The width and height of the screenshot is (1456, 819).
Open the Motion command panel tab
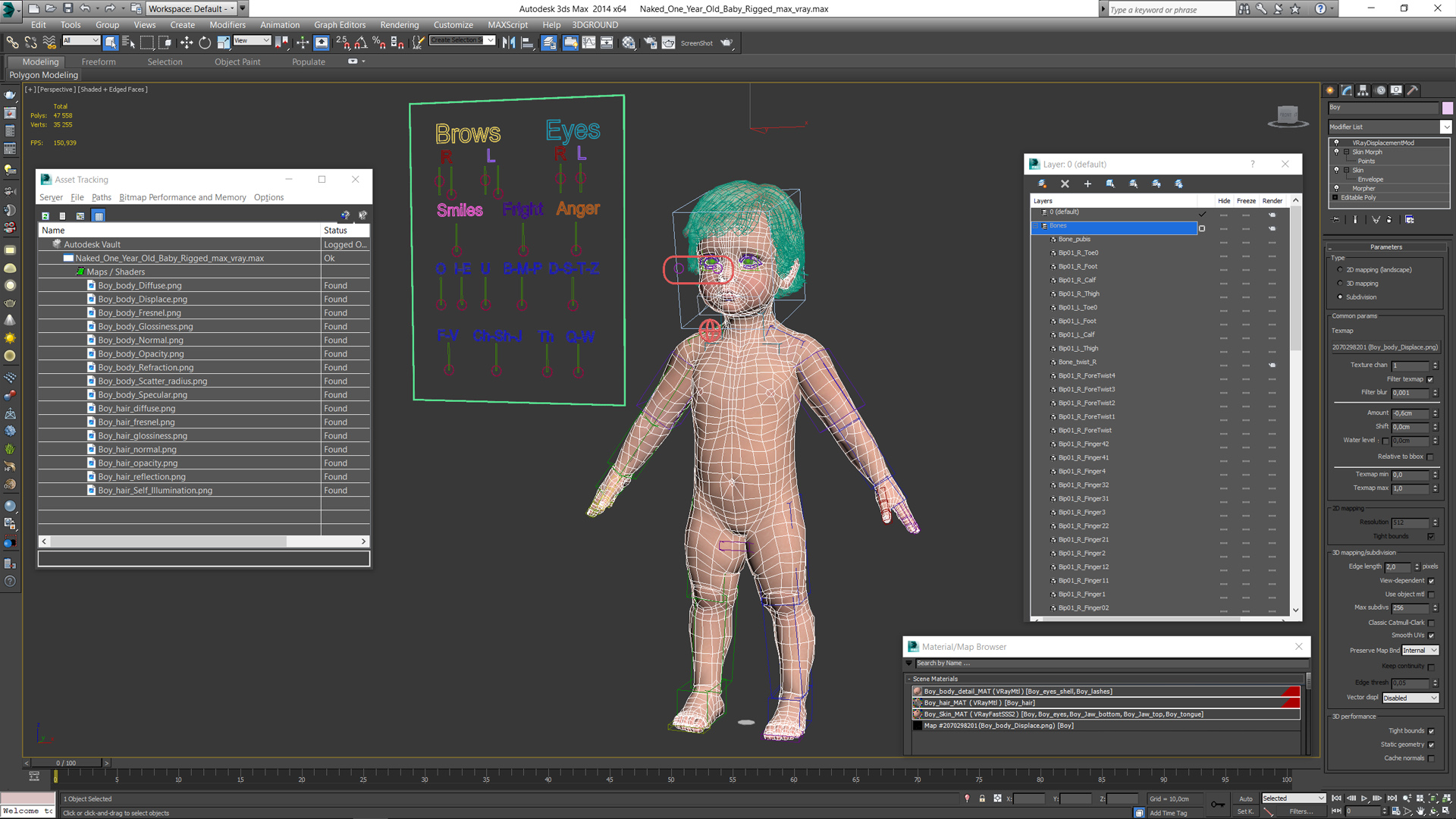pos(1380,90)
